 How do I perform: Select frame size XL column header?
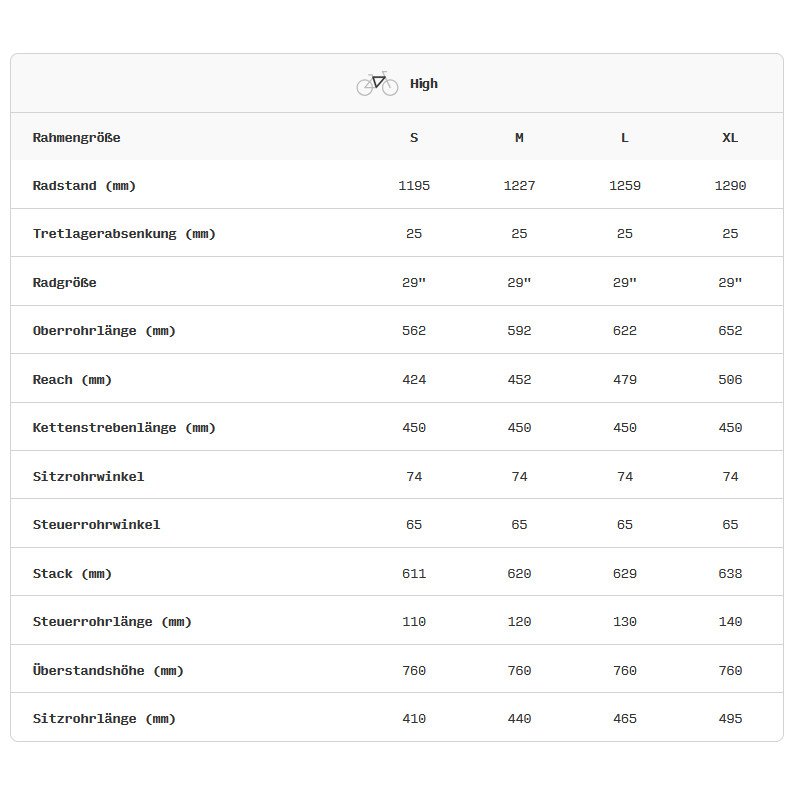(x=730, y=138)
